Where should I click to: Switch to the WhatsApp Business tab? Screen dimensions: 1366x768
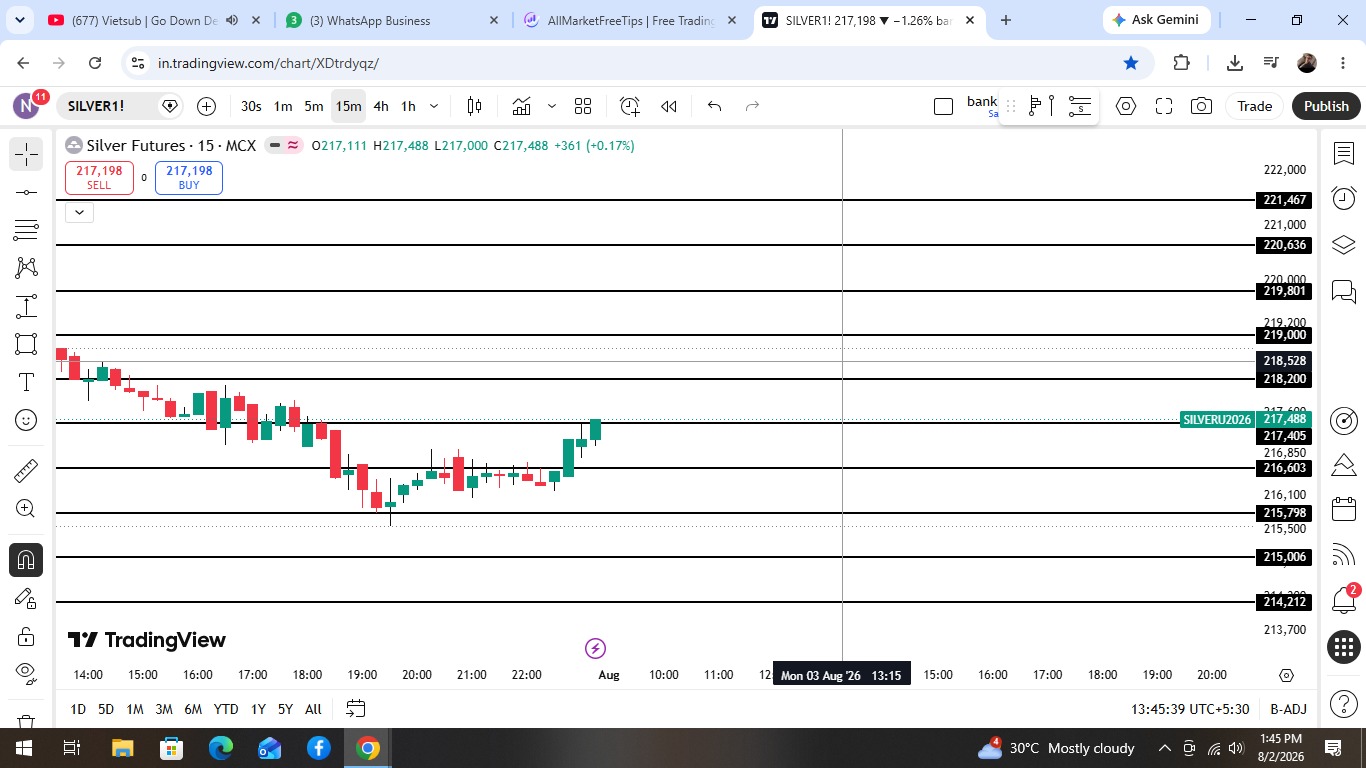pos(392,20)
